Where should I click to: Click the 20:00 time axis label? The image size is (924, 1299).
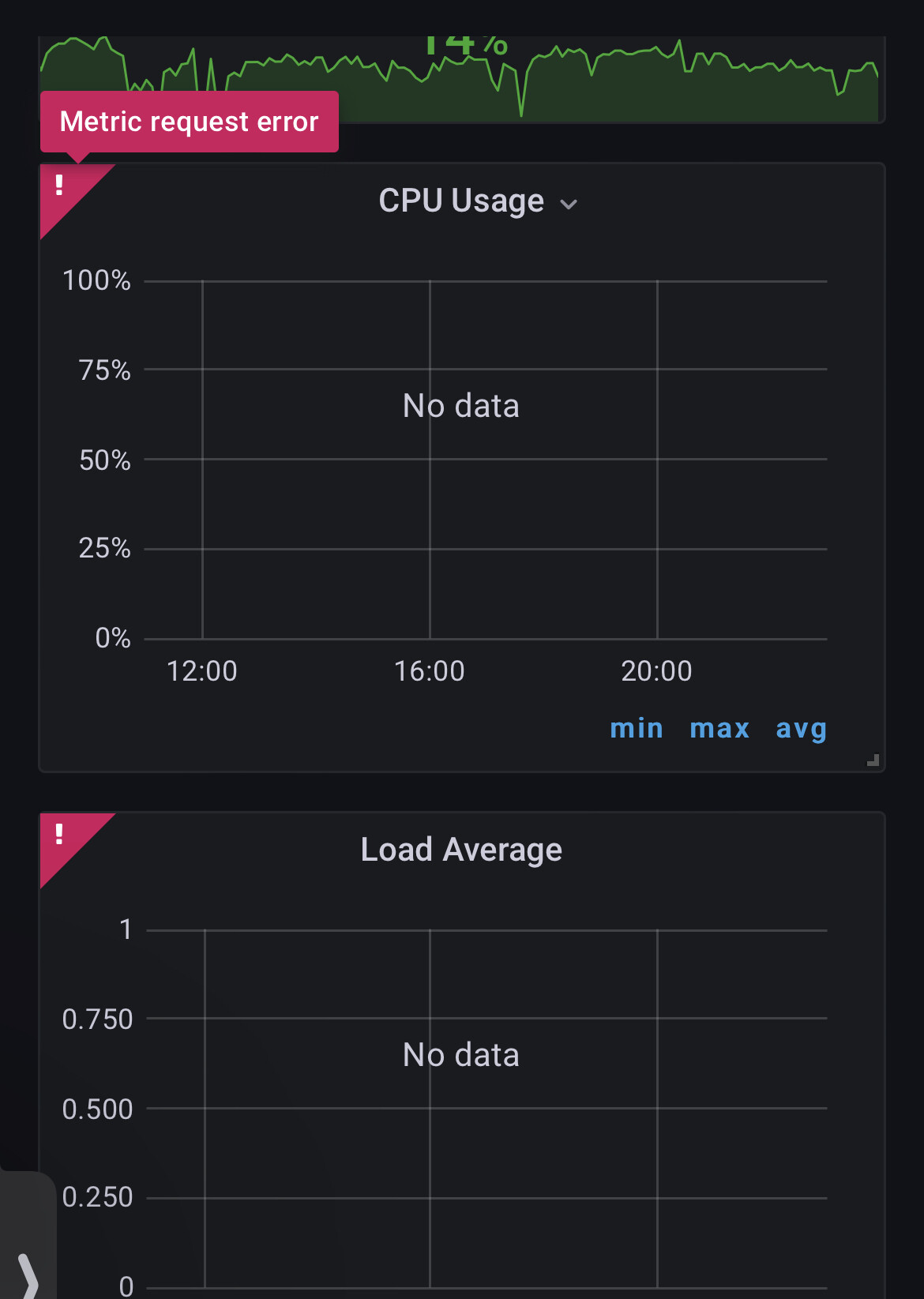point(656,671)
